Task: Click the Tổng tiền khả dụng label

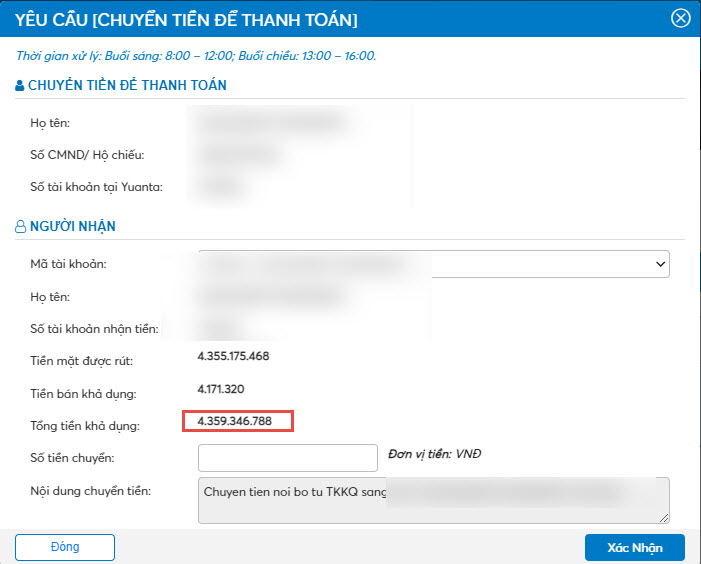Action: [x=85, y=426]
